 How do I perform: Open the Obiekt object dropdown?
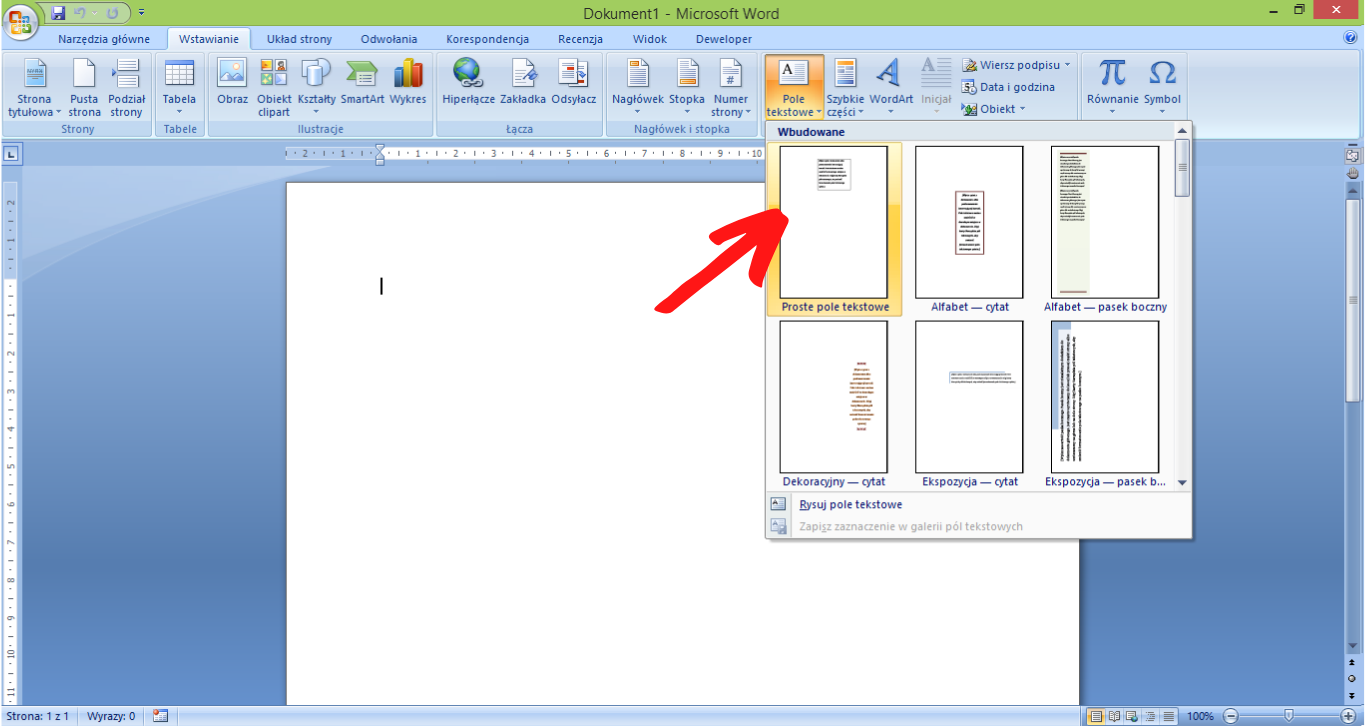[994, 109]
